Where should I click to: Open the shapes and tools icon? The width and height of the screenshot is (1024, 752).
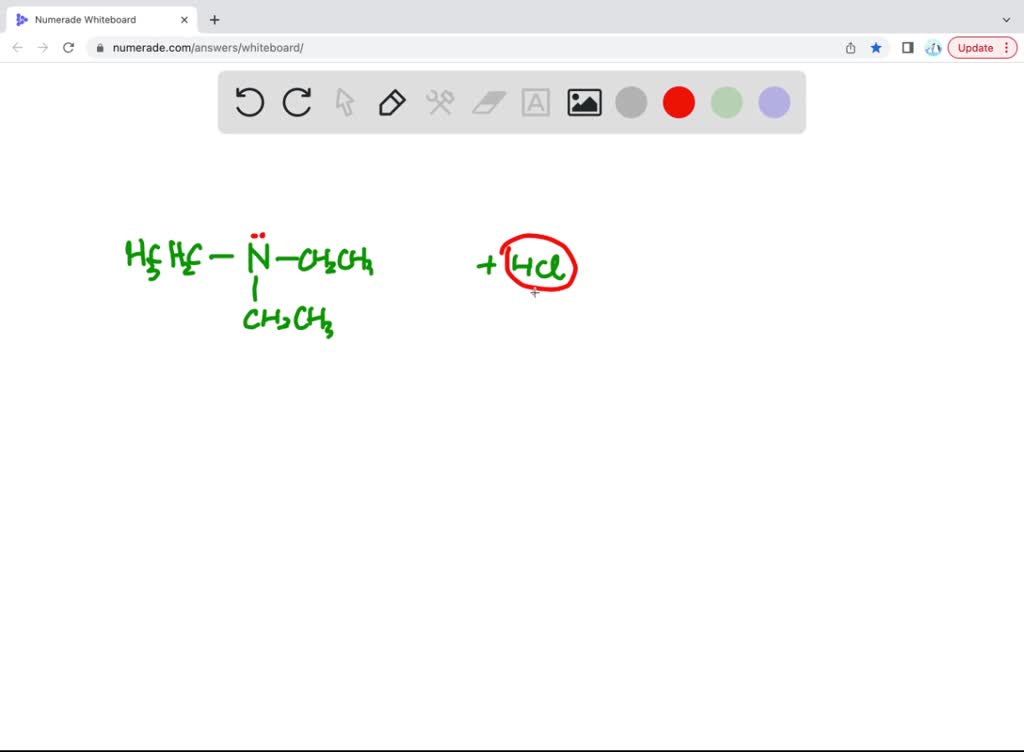coord(440,102)
